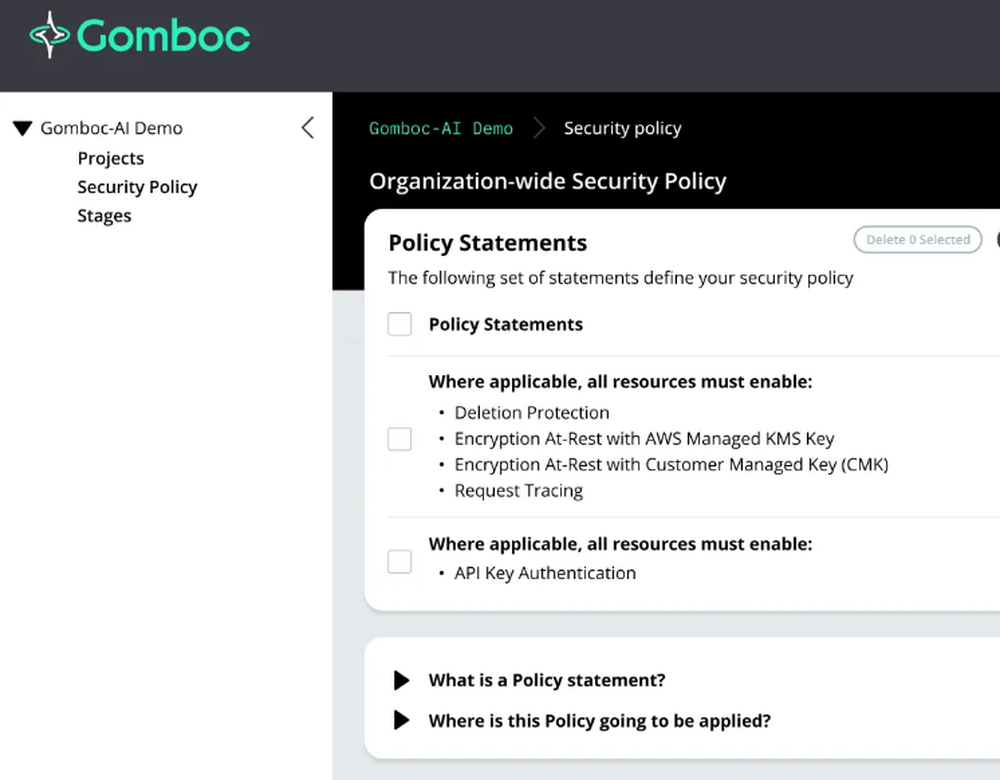Viewport: 1000px width, 780px height.
Task: Collapse the Gomboc-AI Demo tree triangle
Action: pyautogui.click(x=23, y=128)
